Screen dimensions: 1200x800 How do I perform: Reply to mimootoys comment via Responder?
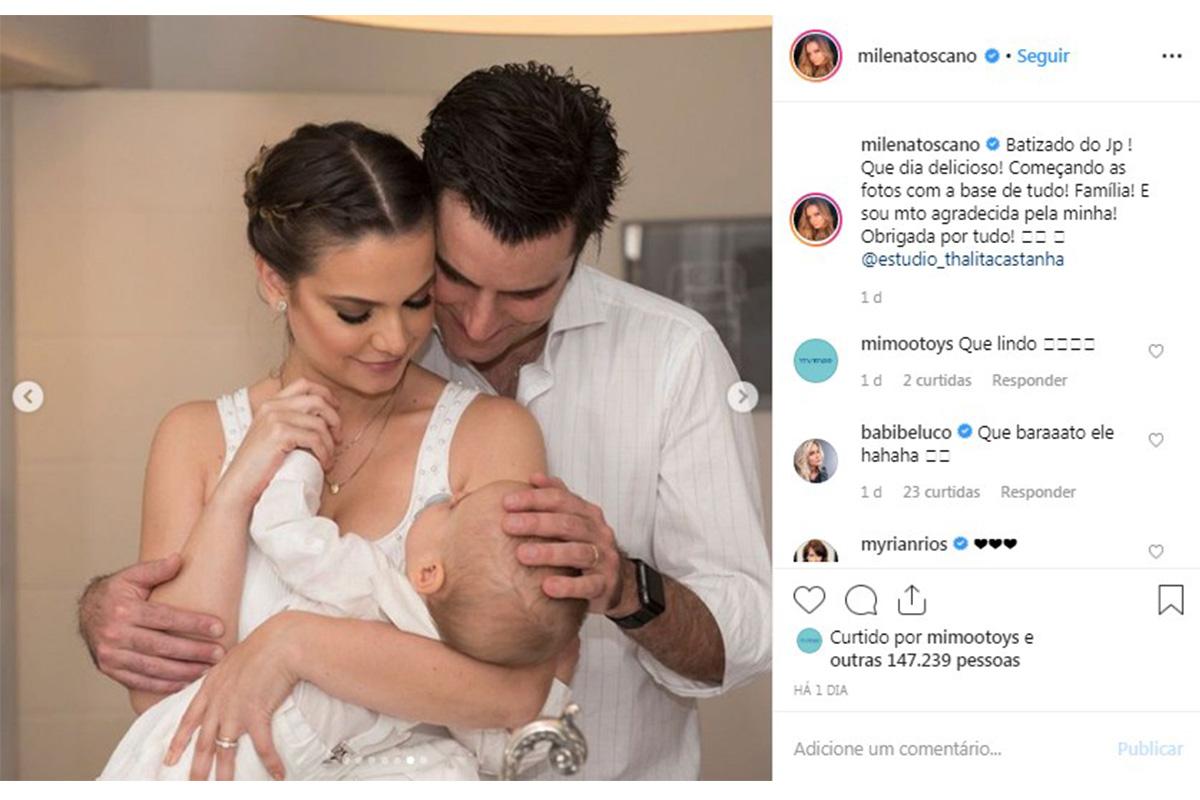[1029, 380]
